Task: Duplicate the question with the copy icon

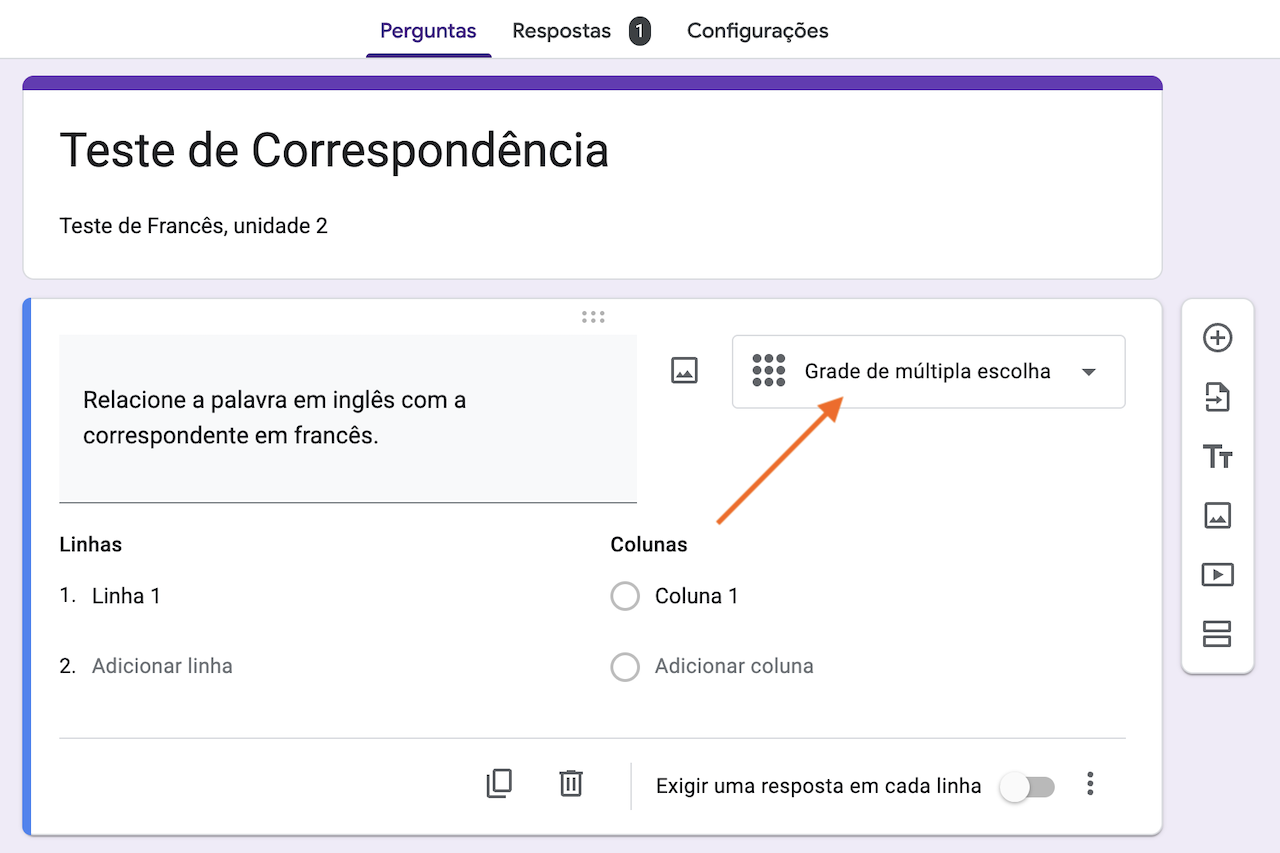Action: click(499, 783)
